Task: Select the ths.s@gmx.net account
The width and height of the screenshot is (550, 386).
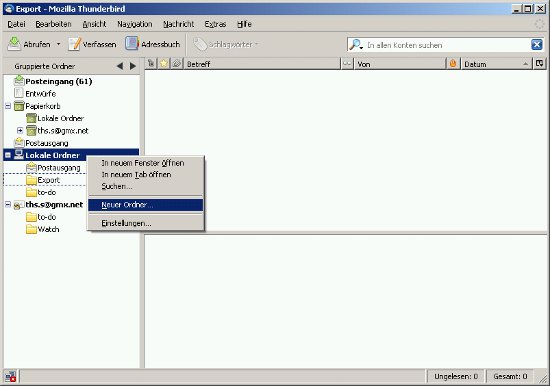Action: click(x=54, y=205)
